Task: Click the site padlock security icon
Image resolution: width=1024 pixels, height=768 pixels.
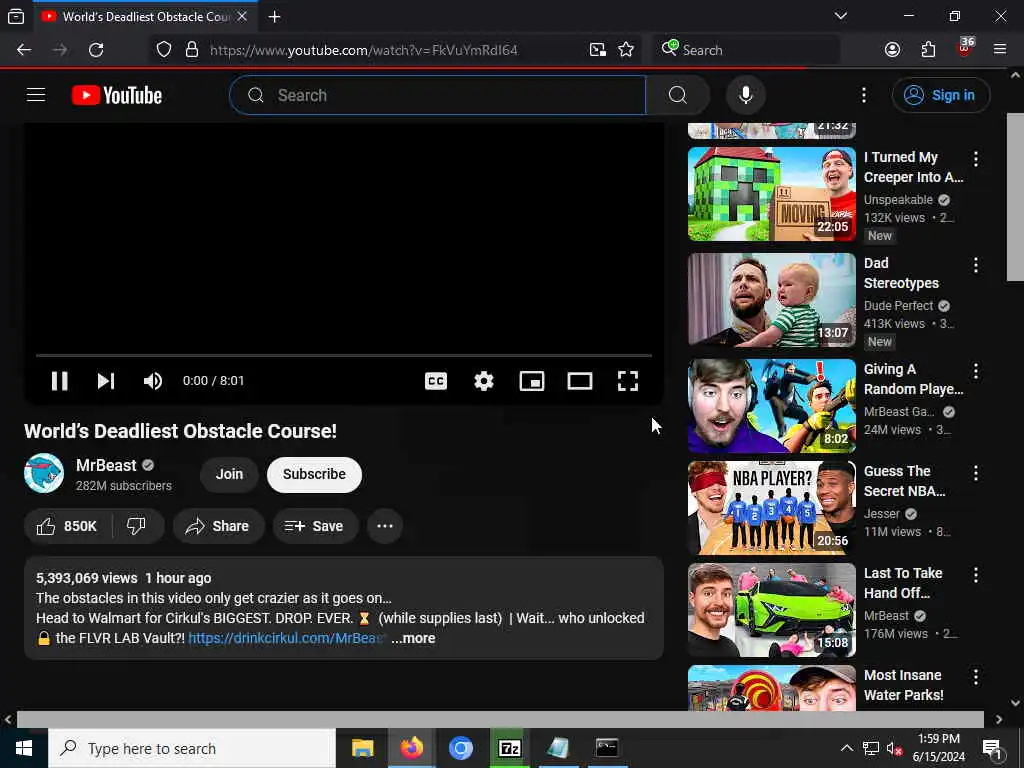Action: [x=192, y=50]
